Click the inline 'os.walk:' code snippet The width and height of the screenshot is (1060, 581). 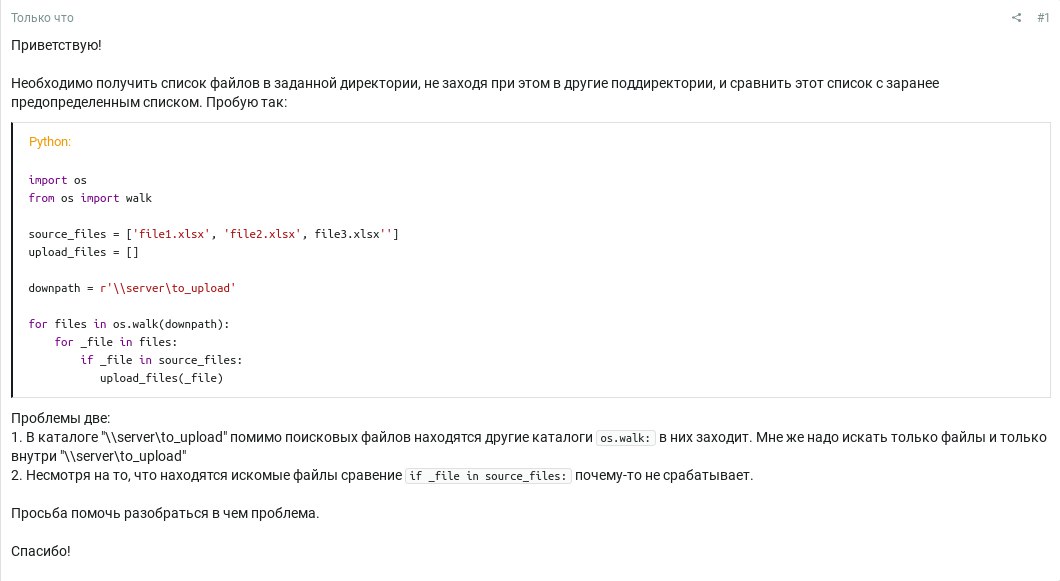pyautogui.click(x=626, y=438)
